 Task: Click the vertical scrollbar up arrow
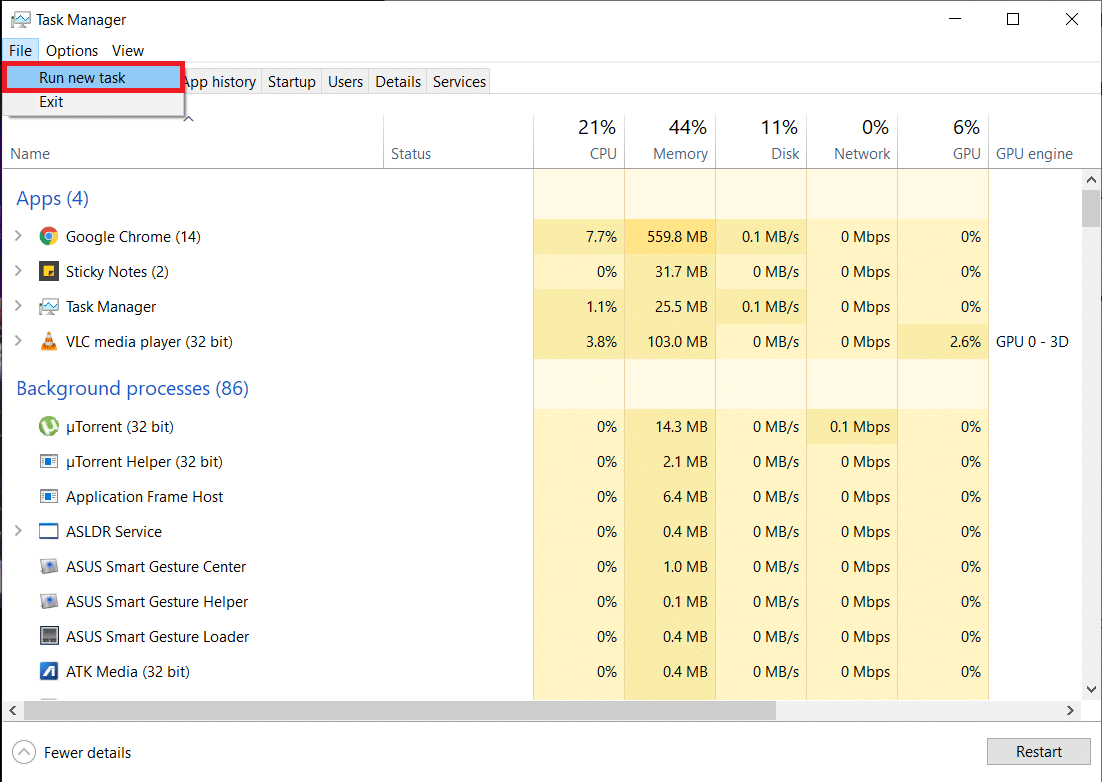(x=1091, y=180)
